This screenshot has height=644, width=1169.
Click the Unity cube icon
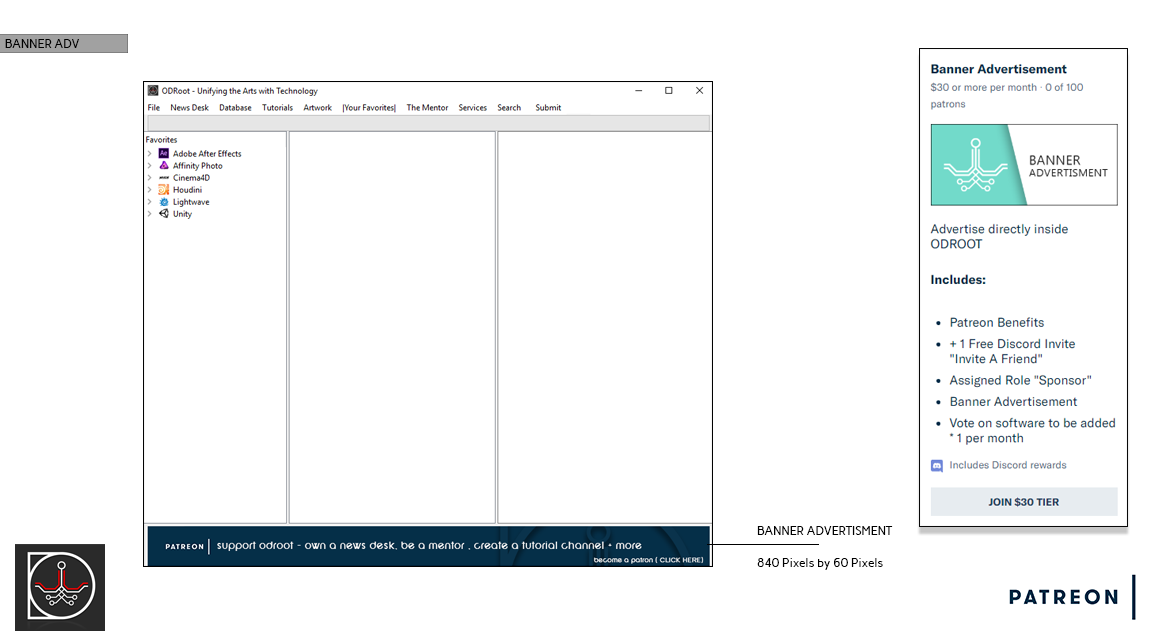point(164,214)
